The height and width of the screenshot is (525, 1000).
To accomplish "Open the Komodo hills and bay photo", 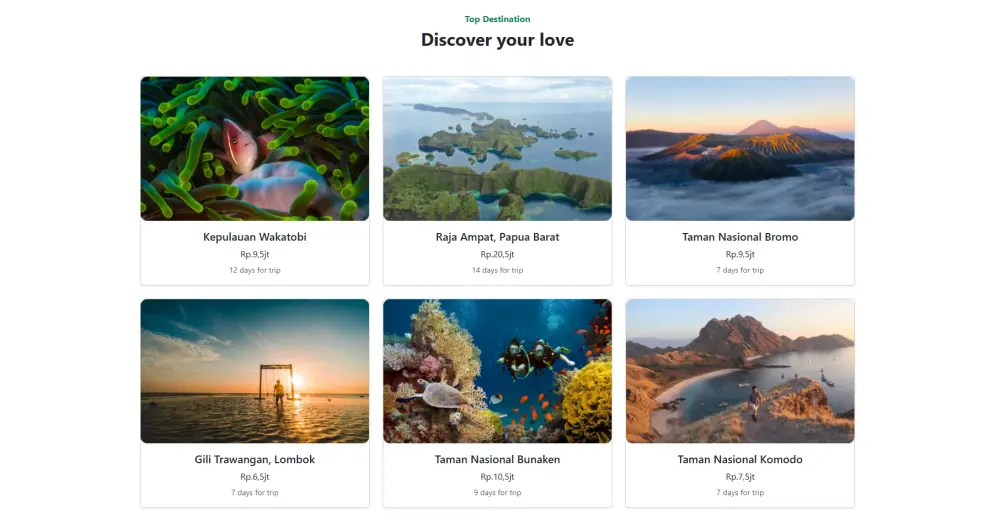I will pos(740,371).
